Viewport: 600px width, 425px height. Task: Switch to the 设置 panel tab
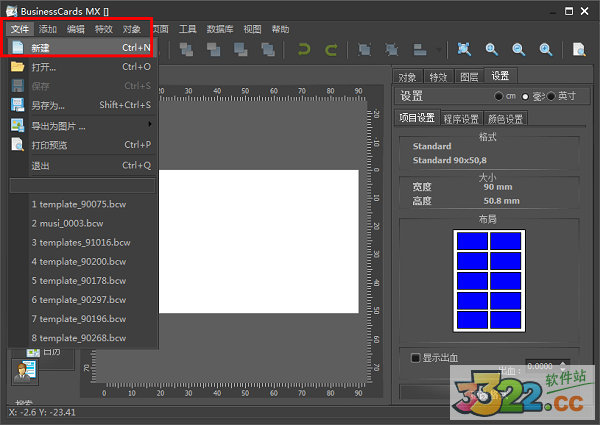coord(500,76)
